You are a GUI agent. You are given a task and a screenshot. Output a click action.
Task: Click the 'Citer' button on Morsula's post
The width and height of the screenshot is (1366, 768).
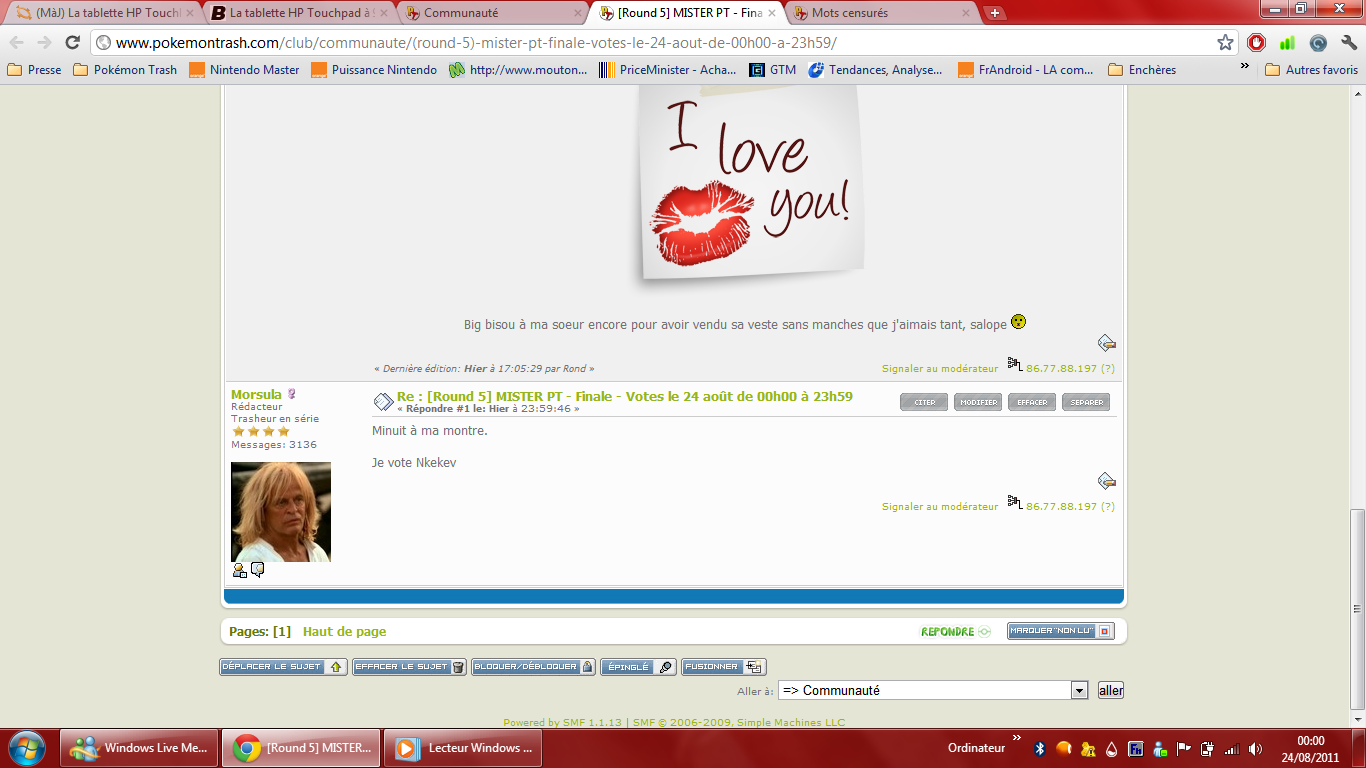click(x=924, y=402)
